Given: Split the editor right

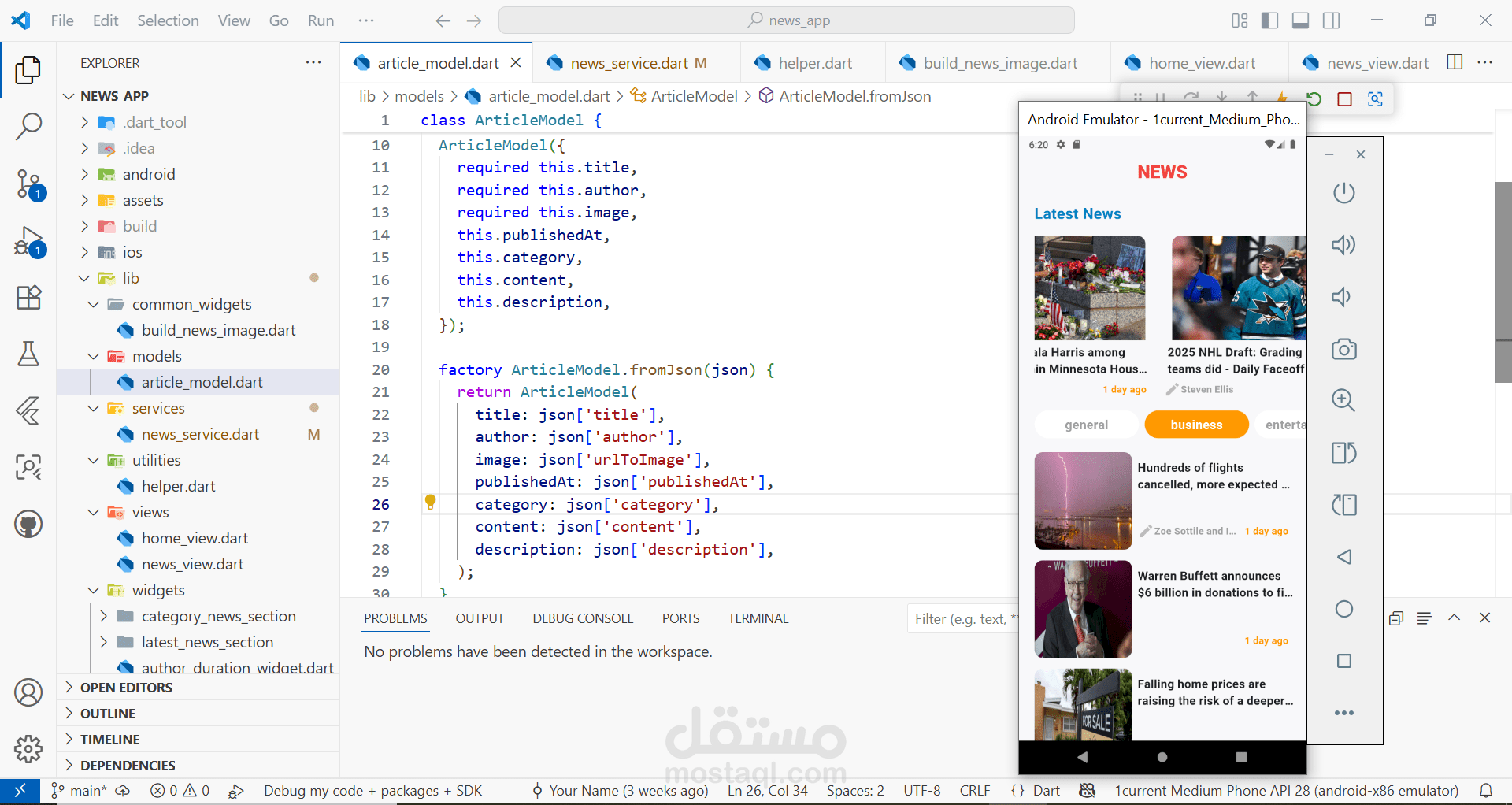Looking at the screenshot, I should coord(1455,62).
